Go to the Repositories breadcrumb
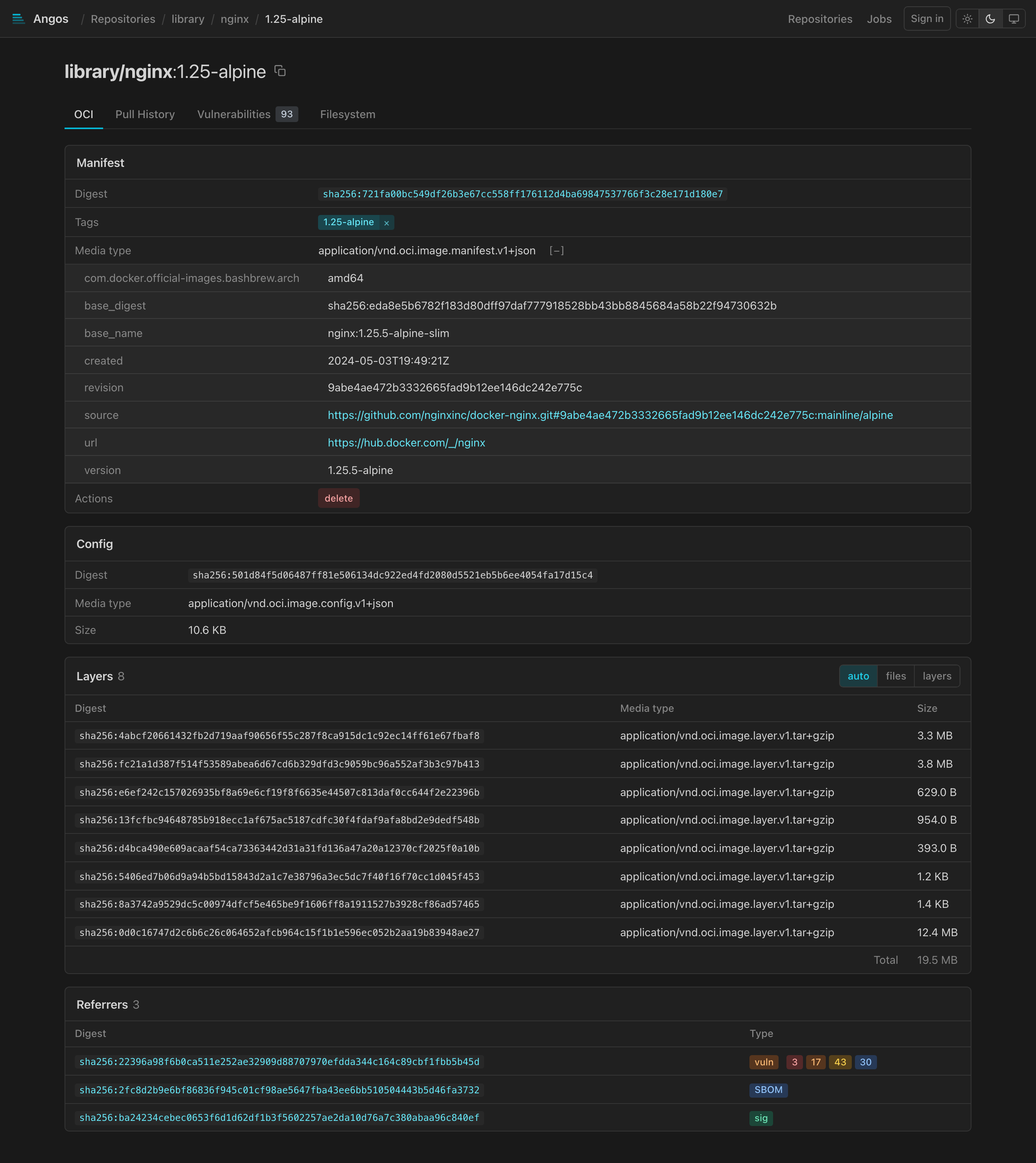Image resolution: width=1036 pixels, height=1163 pixels. (123, 19)
